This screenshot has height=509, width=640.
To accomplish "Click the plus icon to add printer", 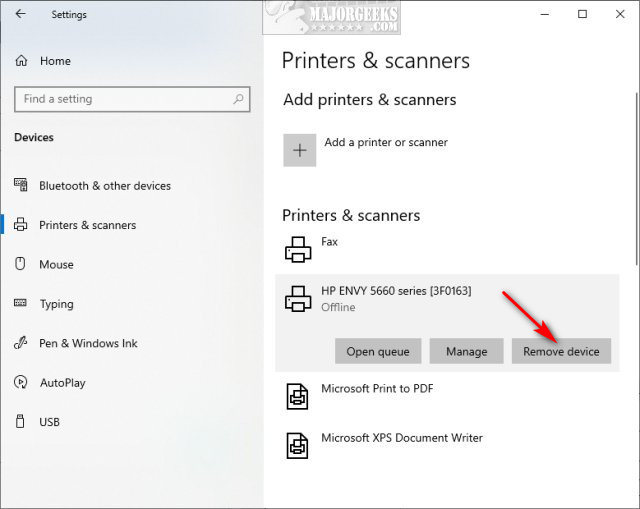I will coord(299,150).
